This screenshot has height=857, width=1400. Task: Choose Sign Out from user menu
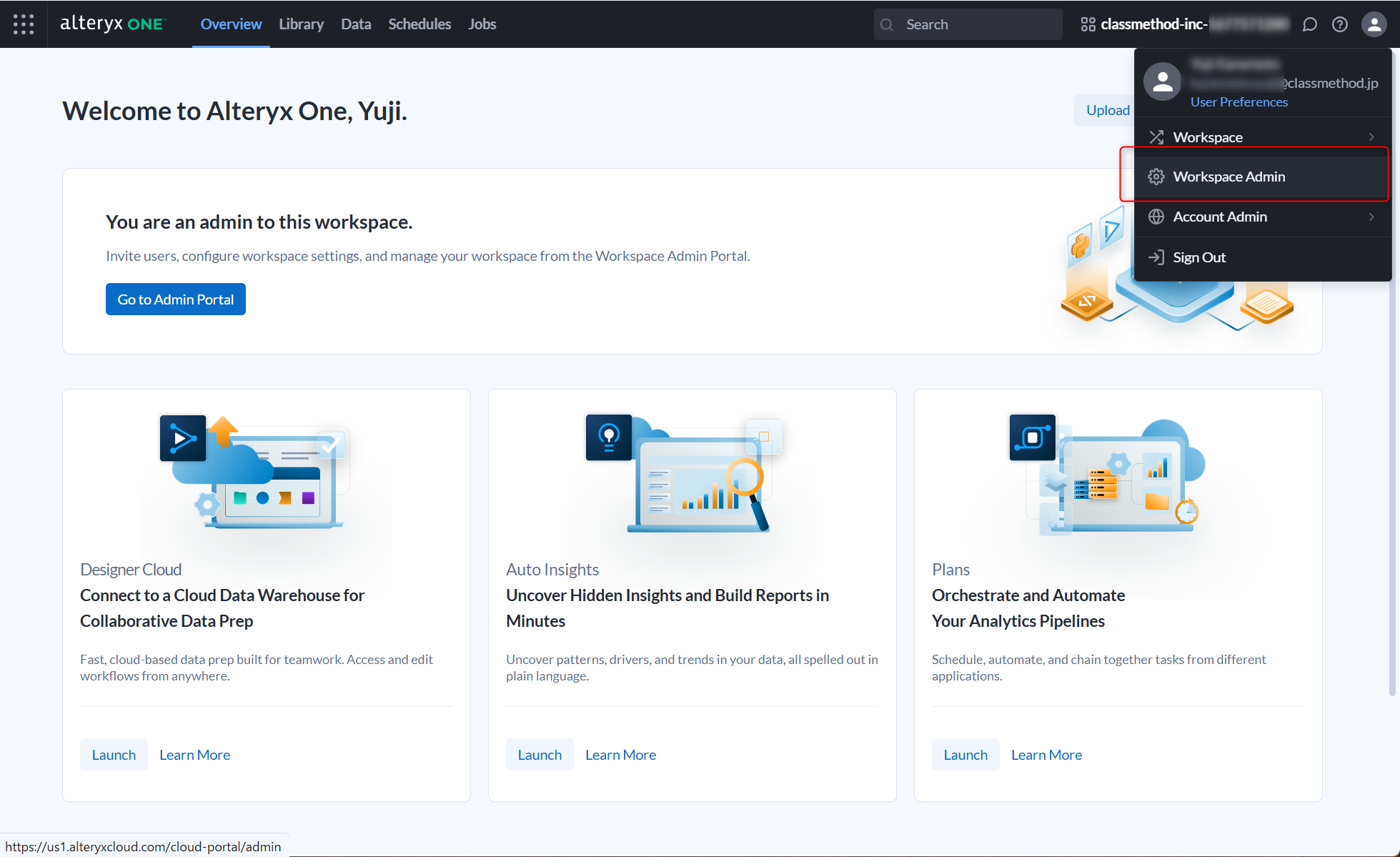(x=1263, y=257)
